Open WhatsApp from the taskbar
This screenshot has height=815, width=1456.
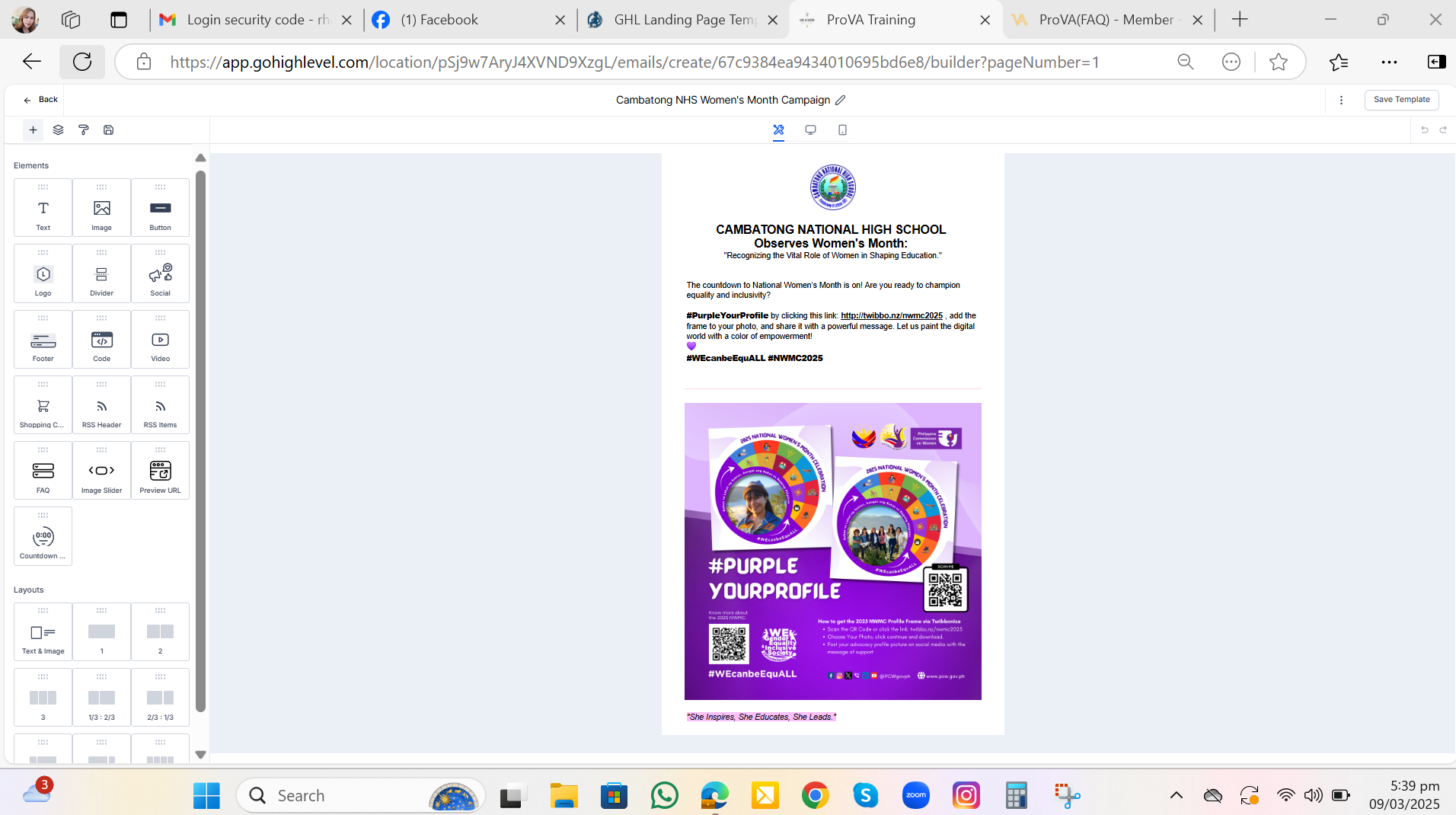point(665,796)
